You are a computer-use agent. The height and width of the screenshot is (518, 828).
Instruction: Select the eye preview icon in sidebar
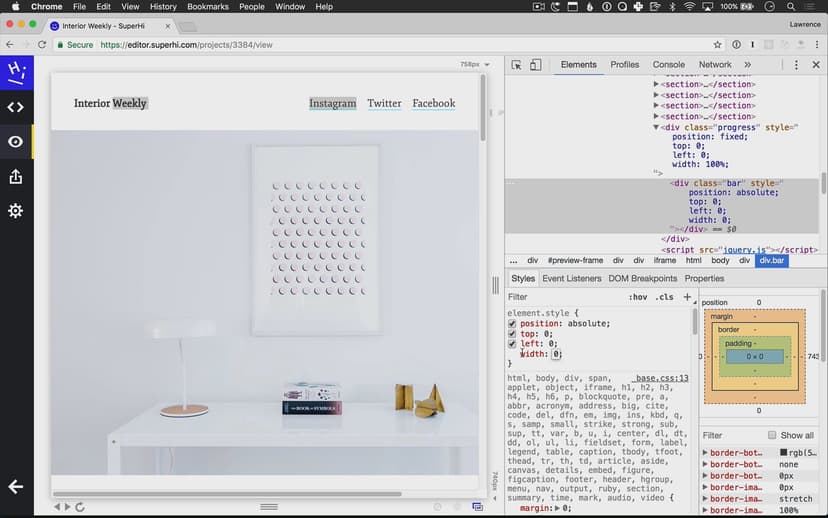pyautogui.click(x=16, y=142)
